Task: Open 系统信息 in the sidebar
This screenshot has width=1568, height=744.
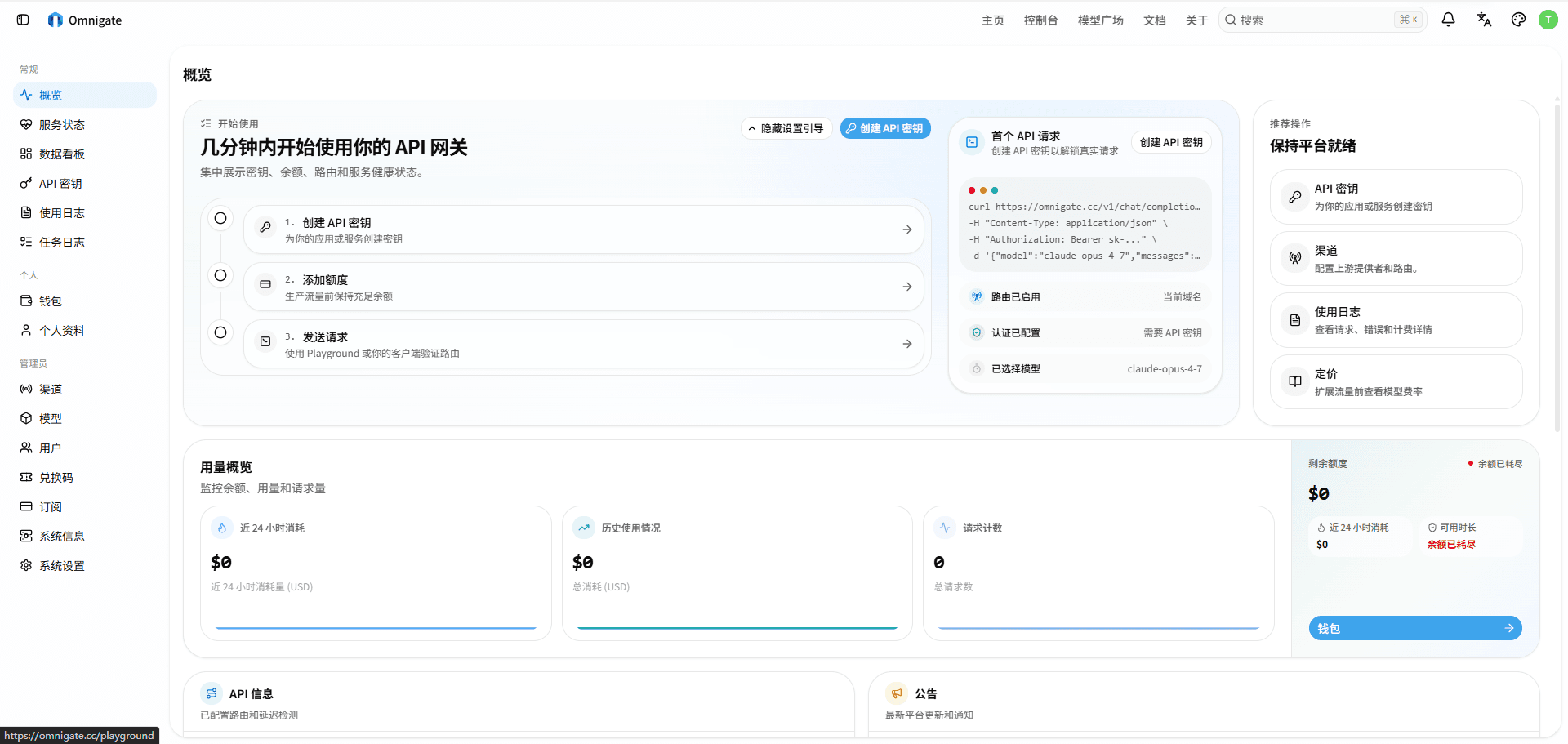Action: point(85,536)
